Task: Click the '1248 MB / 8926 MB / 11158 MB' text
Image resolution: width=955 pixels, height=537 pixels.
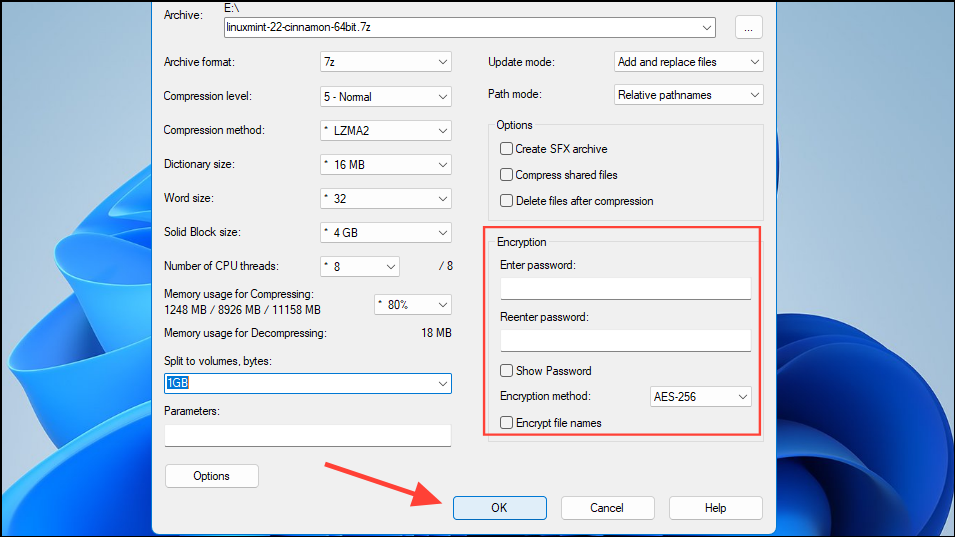Action: 242,310
